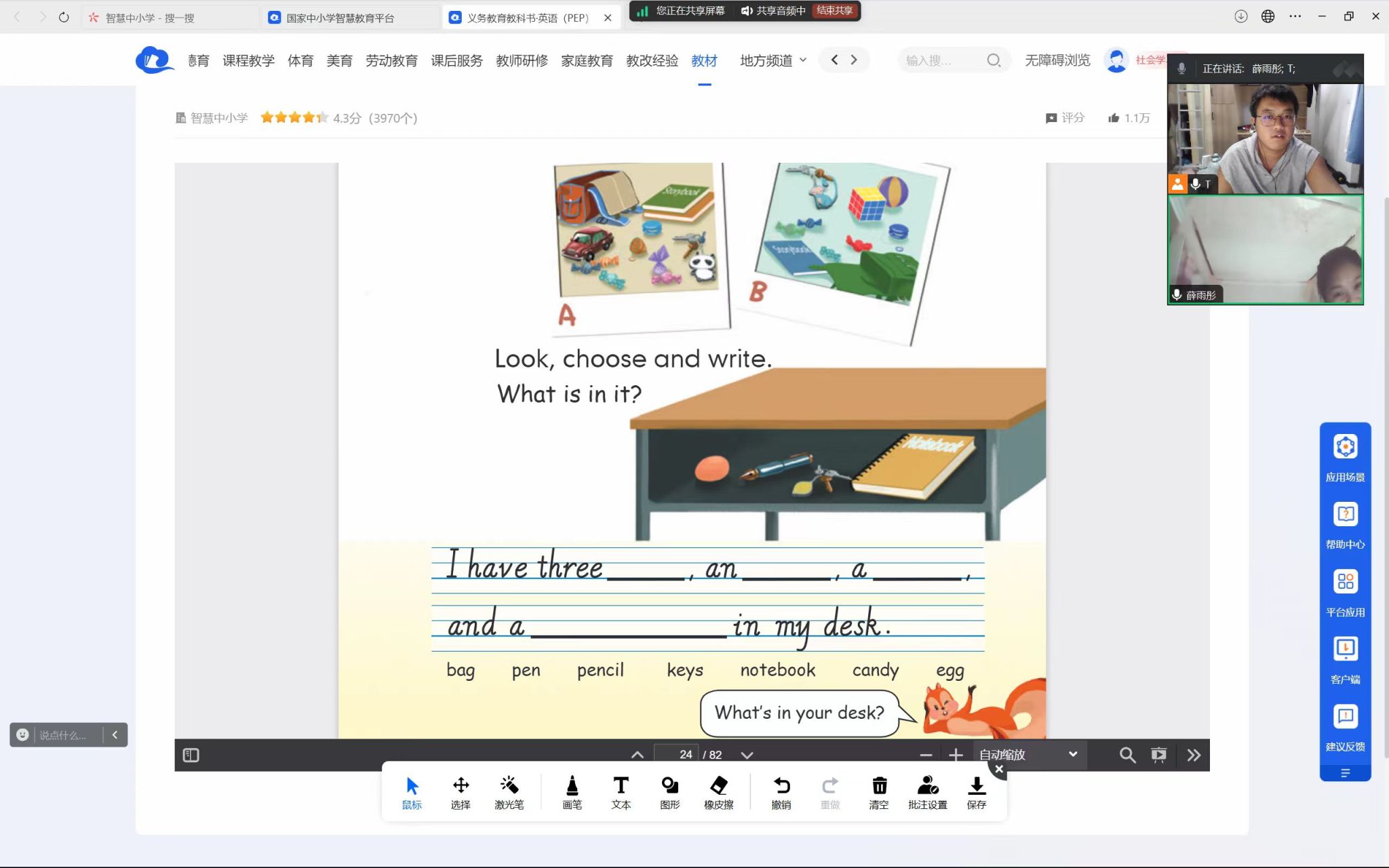Viewport: 1389px width, 868px height.
Task: Activate the 激光笔 laser pointer tool
Action: (509, 791)
